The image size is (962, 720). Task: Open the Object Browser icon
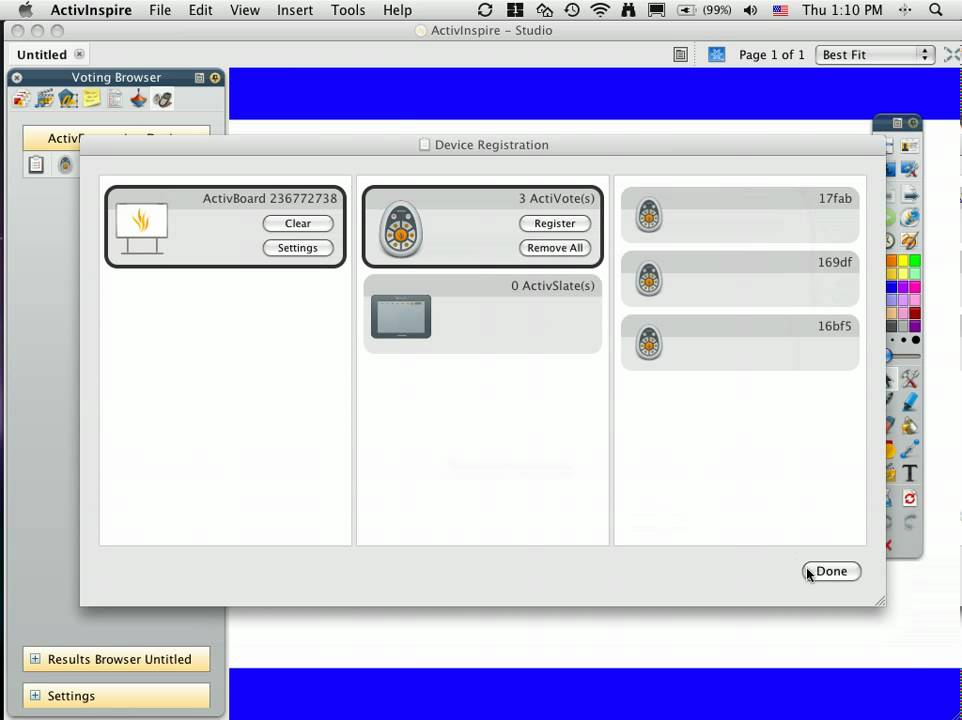click(x=68, y=99)
